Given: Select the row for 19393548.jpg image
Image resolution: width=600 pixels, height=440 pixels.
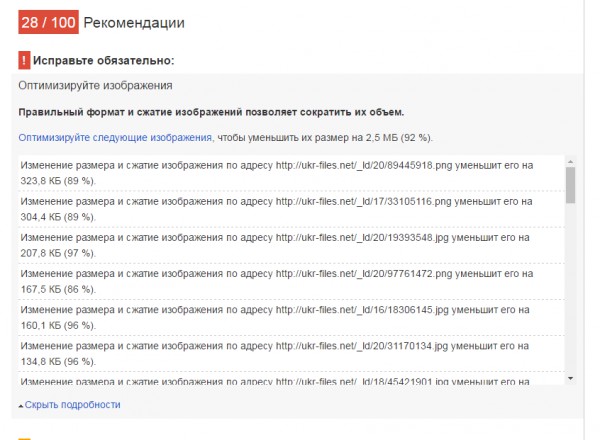Looking at the screenshot, I should coord(291,245).
